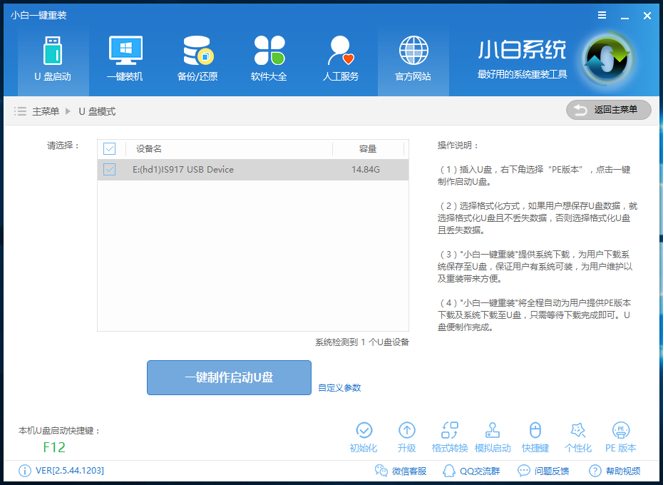Click the 返回主菜单 return button
Screen dimensions: 664x485
click(x=608, y=110)
